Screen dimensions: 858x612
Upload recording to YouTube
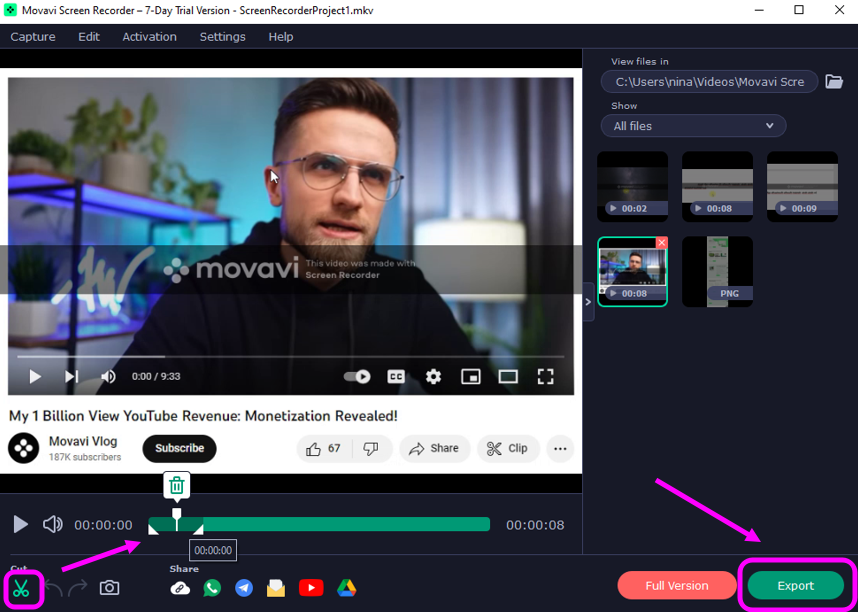pyautogui.click(x=311, y=588)
